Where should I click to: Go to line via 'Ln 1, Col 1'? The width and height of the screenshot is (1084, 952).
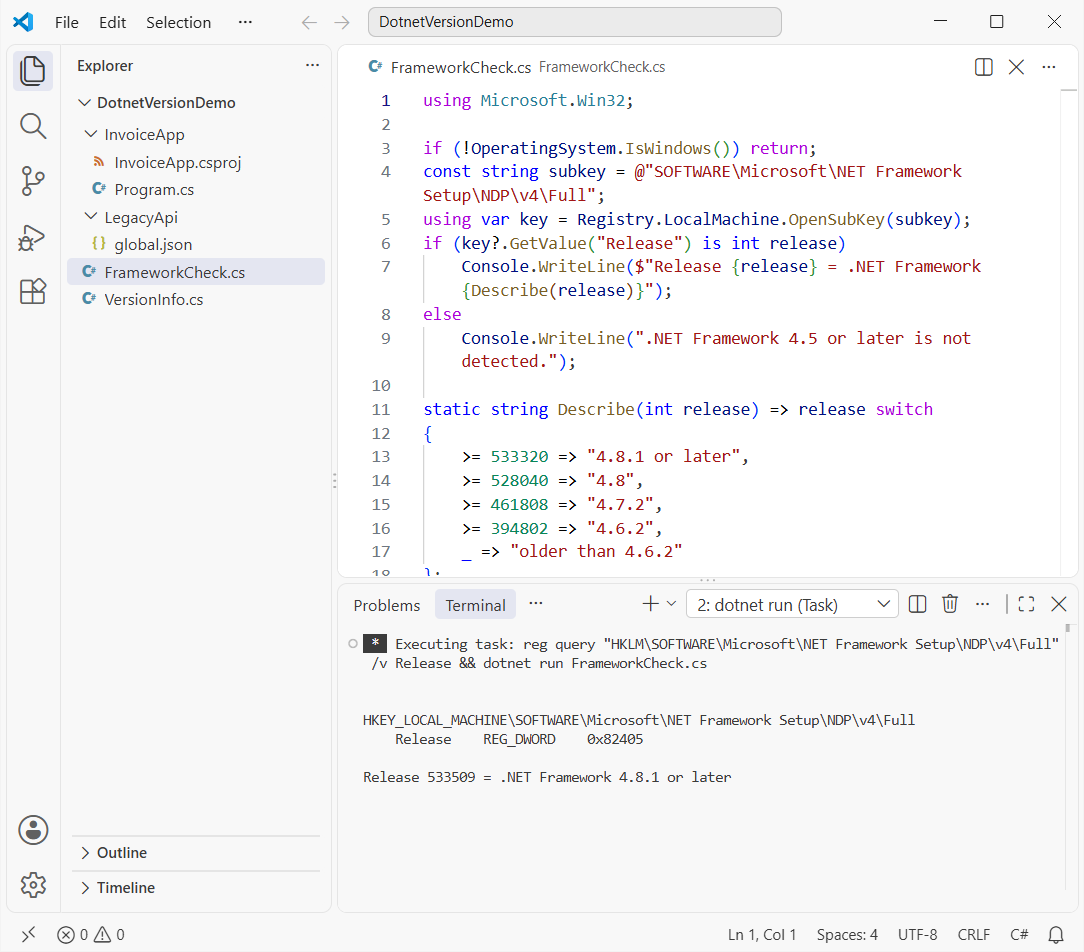pos(762,935)
